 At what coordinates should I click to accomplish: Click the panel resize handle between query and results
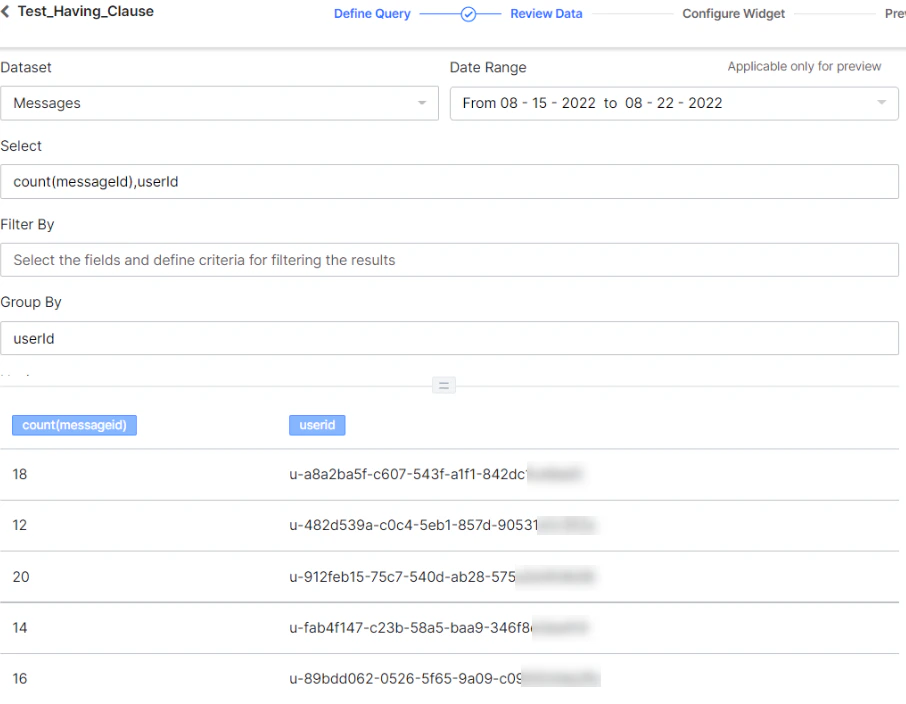(x=443, y=385)
